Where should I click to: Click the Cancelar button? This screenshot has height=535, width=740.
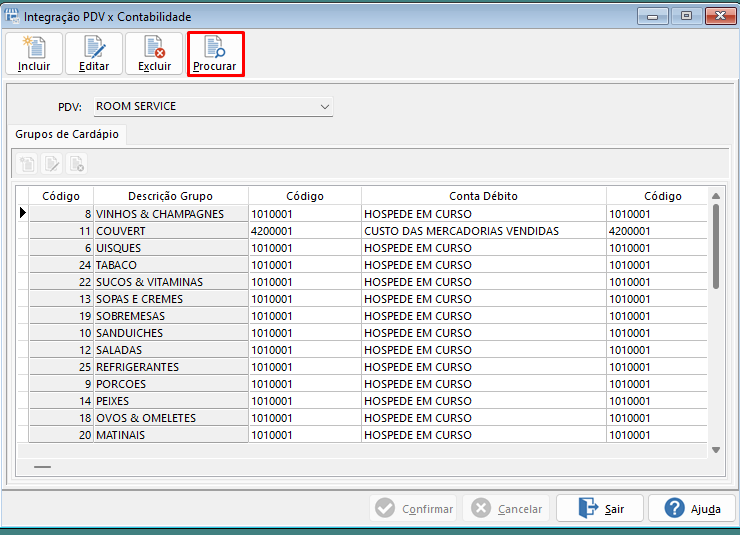506,509
